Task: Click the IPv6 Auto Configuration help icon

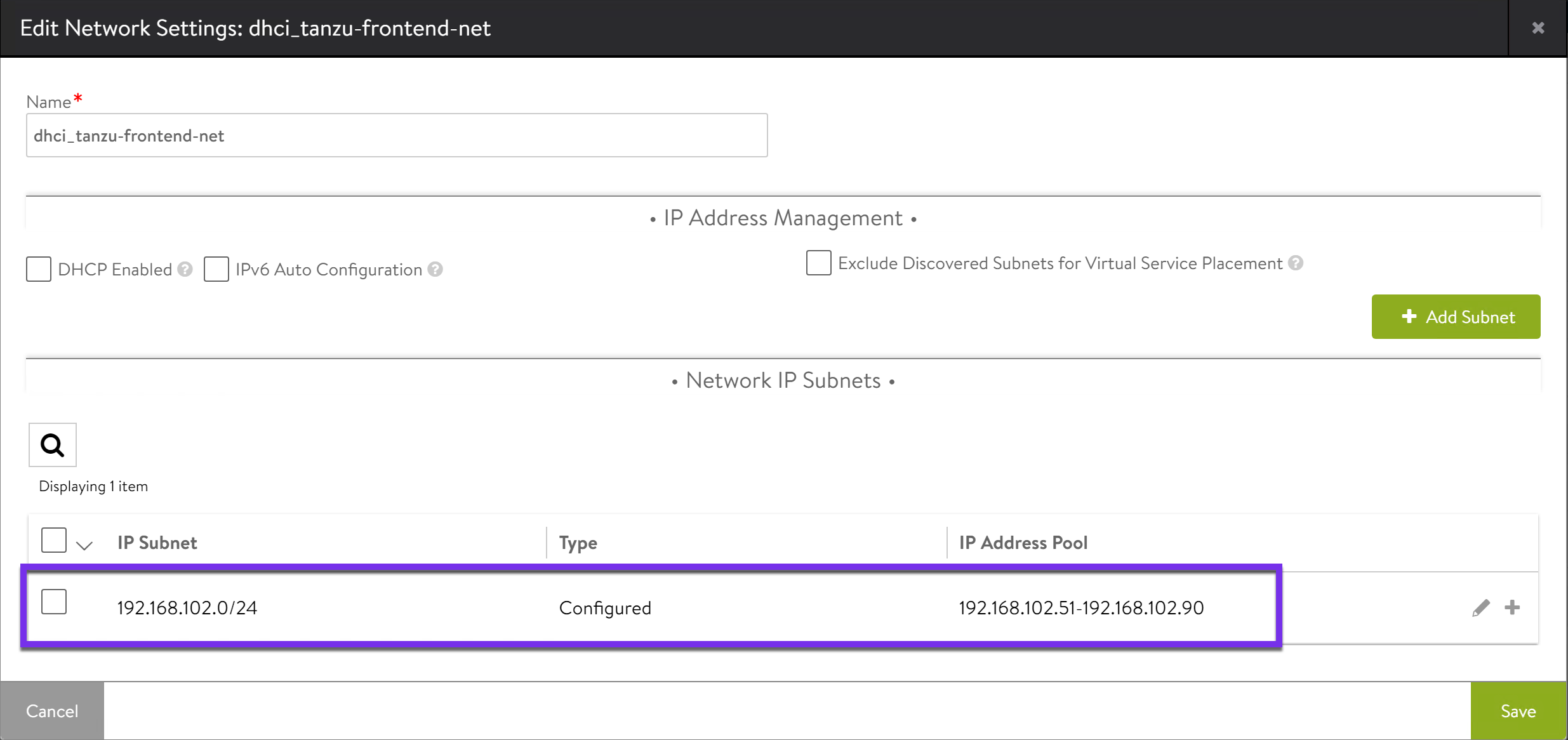Action: point(435,269)
